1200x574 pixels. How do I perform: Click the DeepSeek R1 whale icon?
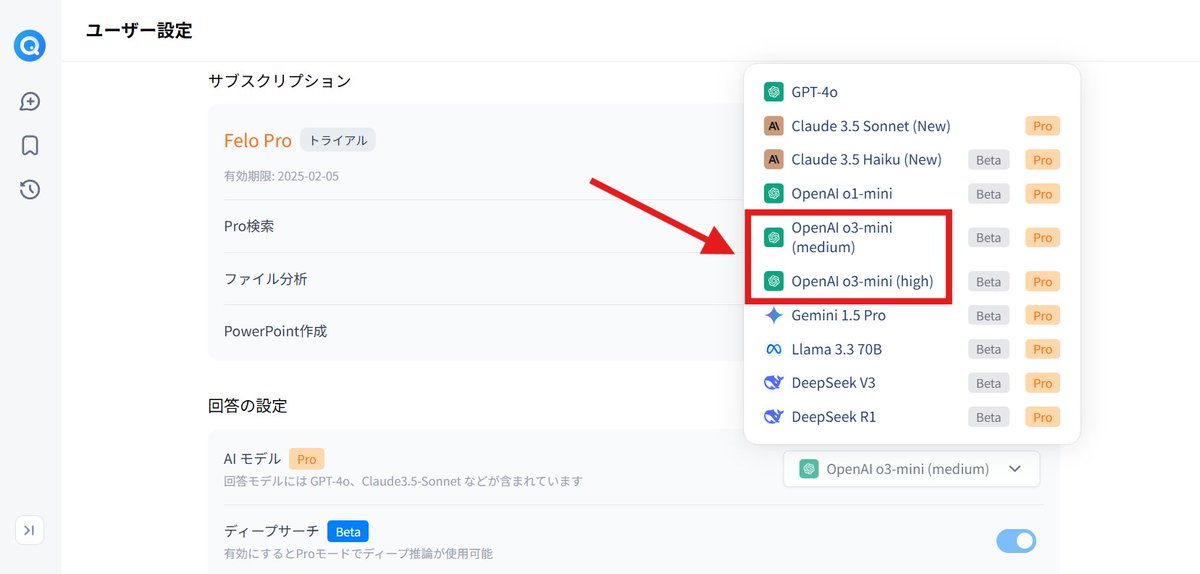pyautogui.click(x=773, y=416)
